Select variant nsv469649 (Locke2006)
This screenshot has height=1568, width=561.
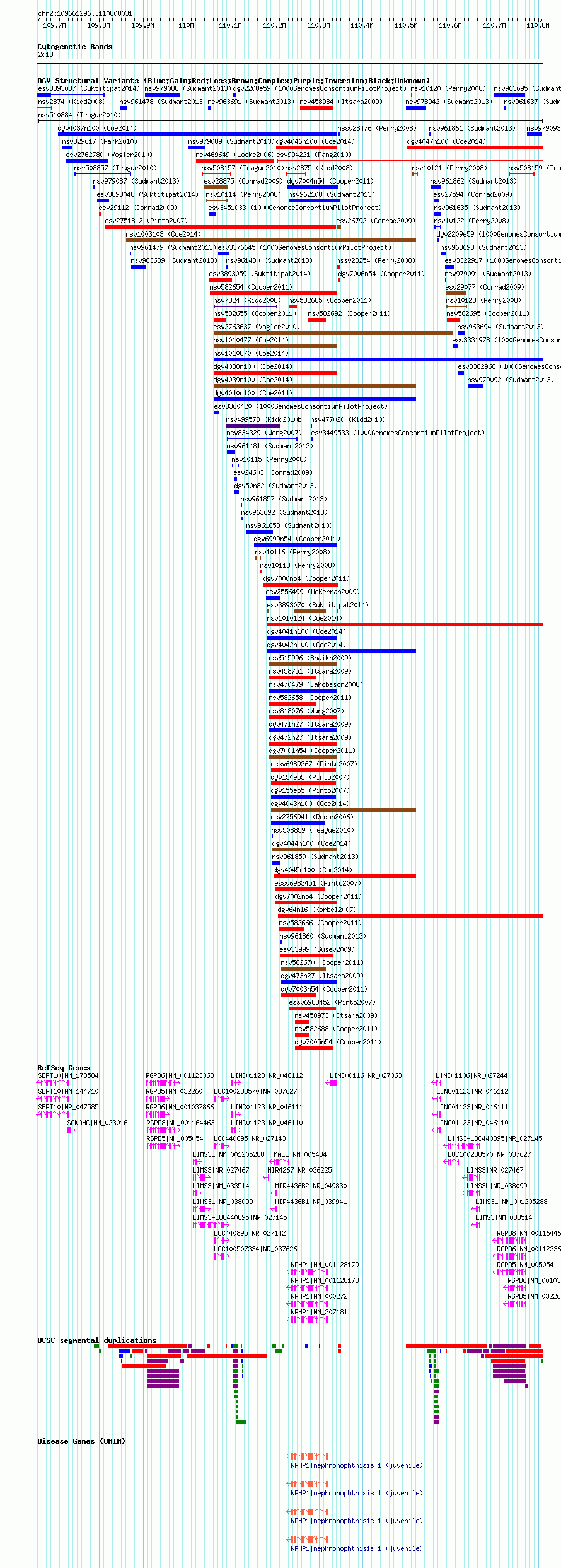click(235, 155)
